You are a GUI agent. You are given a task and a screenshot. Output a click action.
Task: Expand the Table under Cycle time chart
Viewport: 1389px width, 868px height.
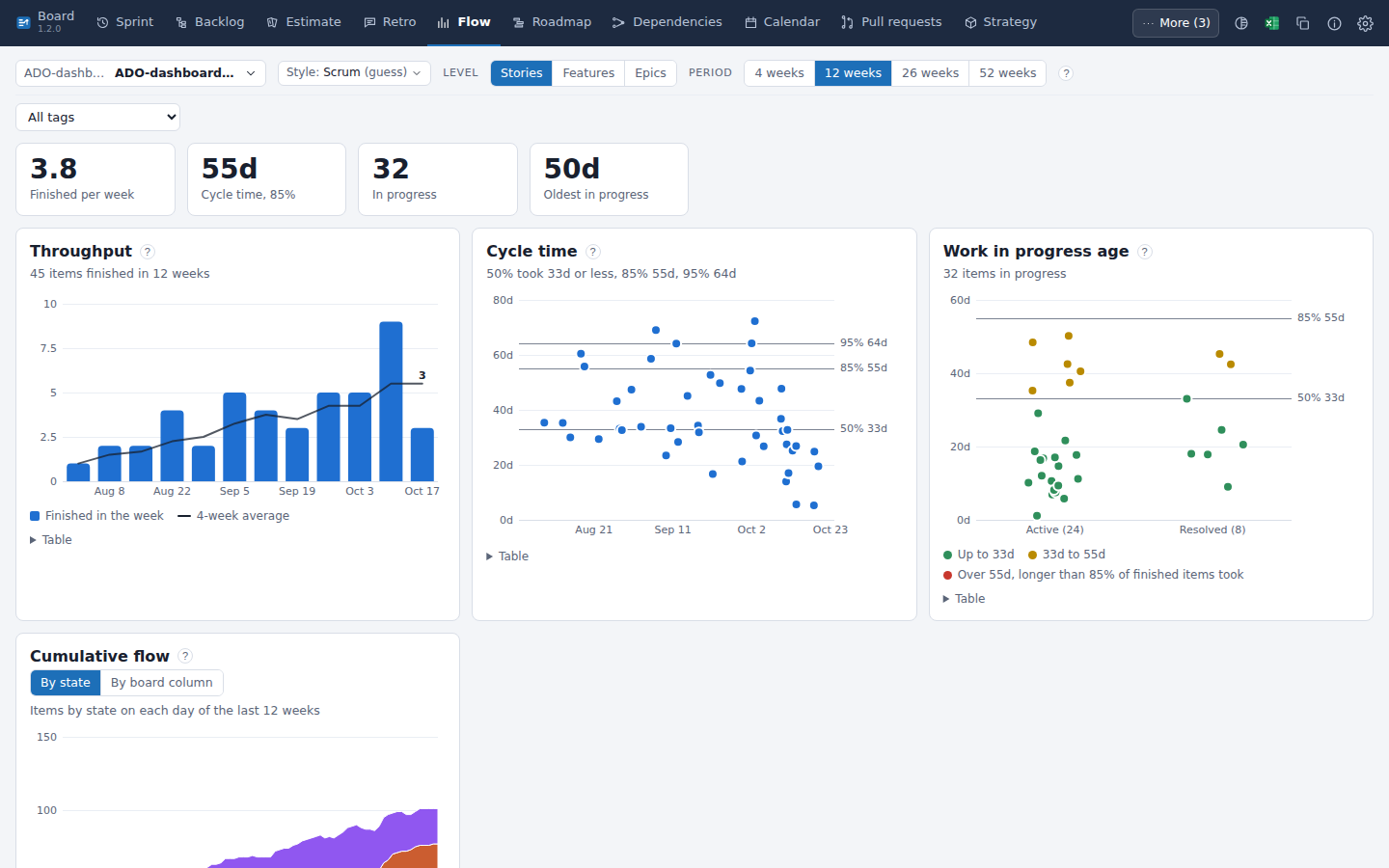pos(507,556)
